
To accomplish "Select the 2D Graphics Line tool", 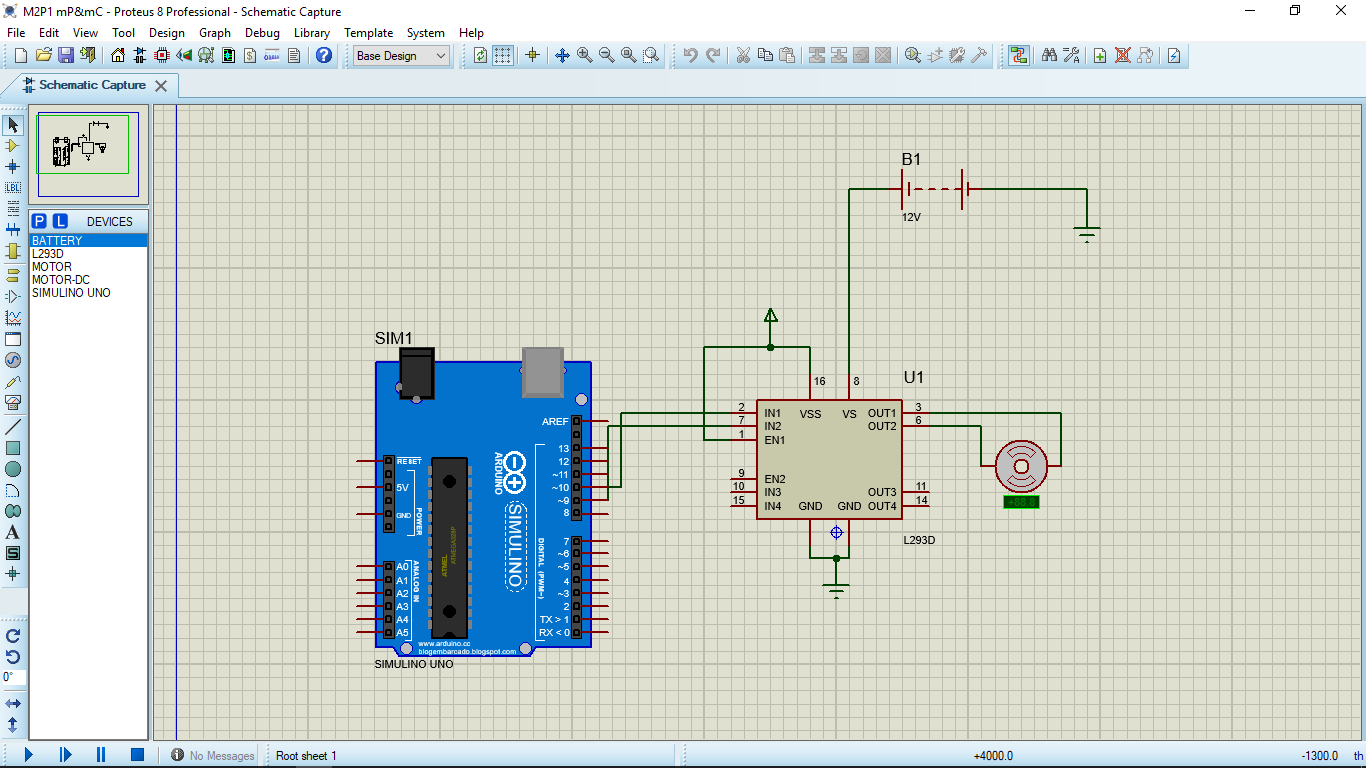I will (13, 427).
